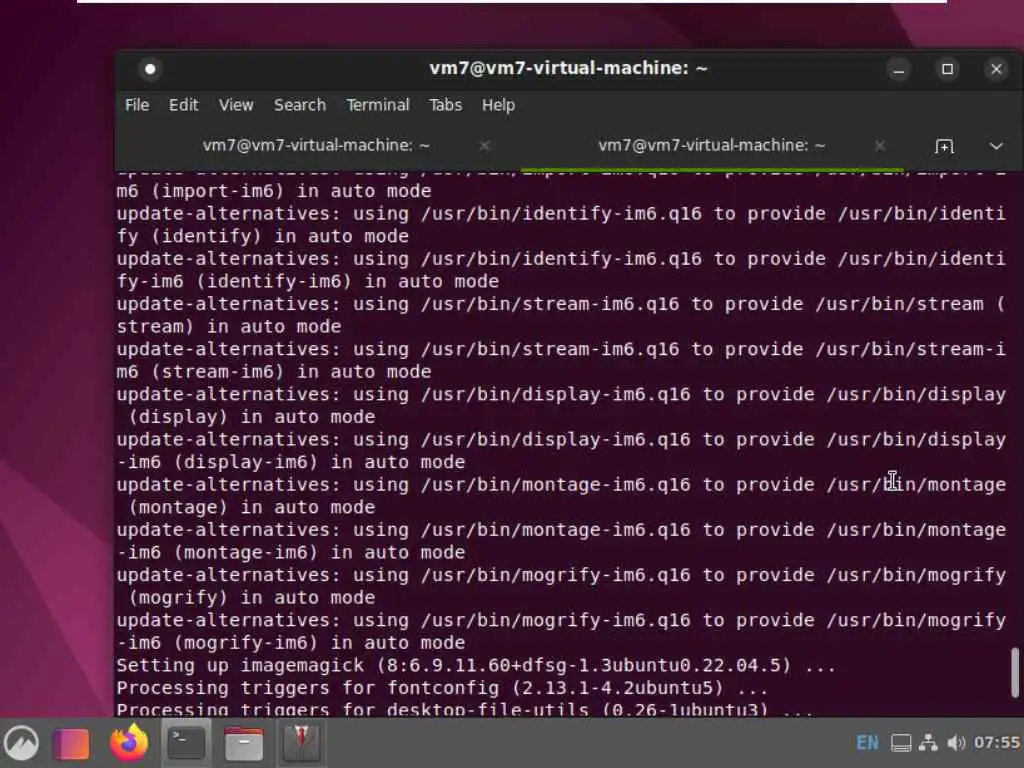Click the terminal icon in panel
Screen dimensions: 1024x768
click(x=186, y=743)
